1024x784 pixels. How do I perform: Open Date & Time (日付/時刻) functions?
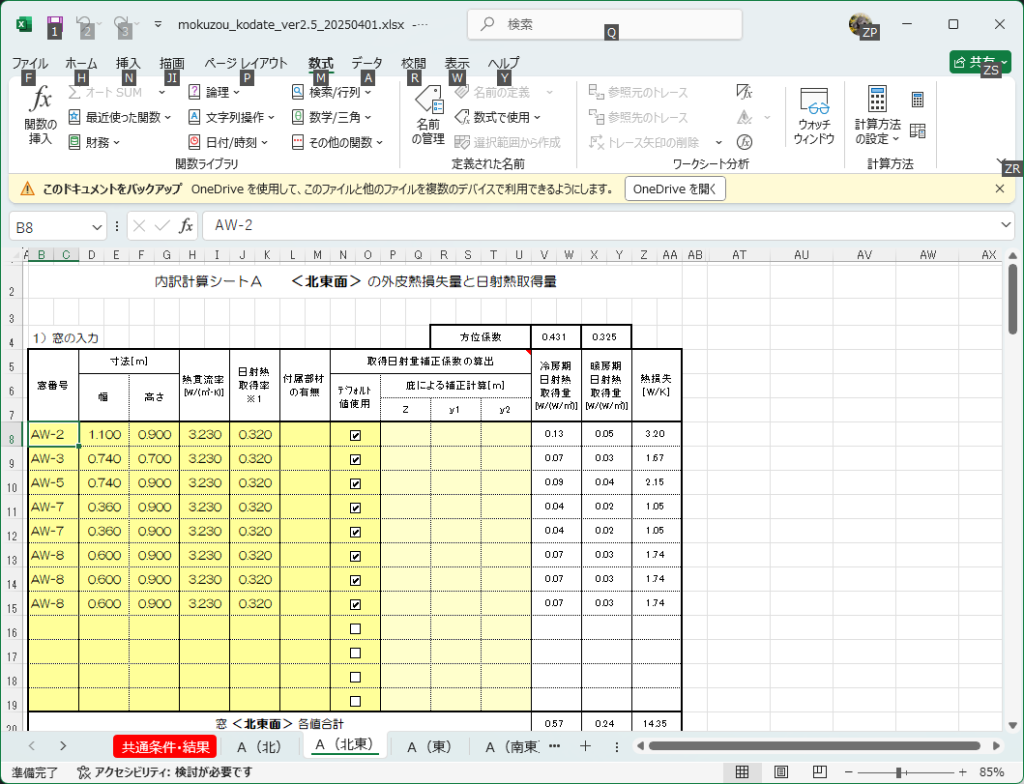[x=228, y=142]
